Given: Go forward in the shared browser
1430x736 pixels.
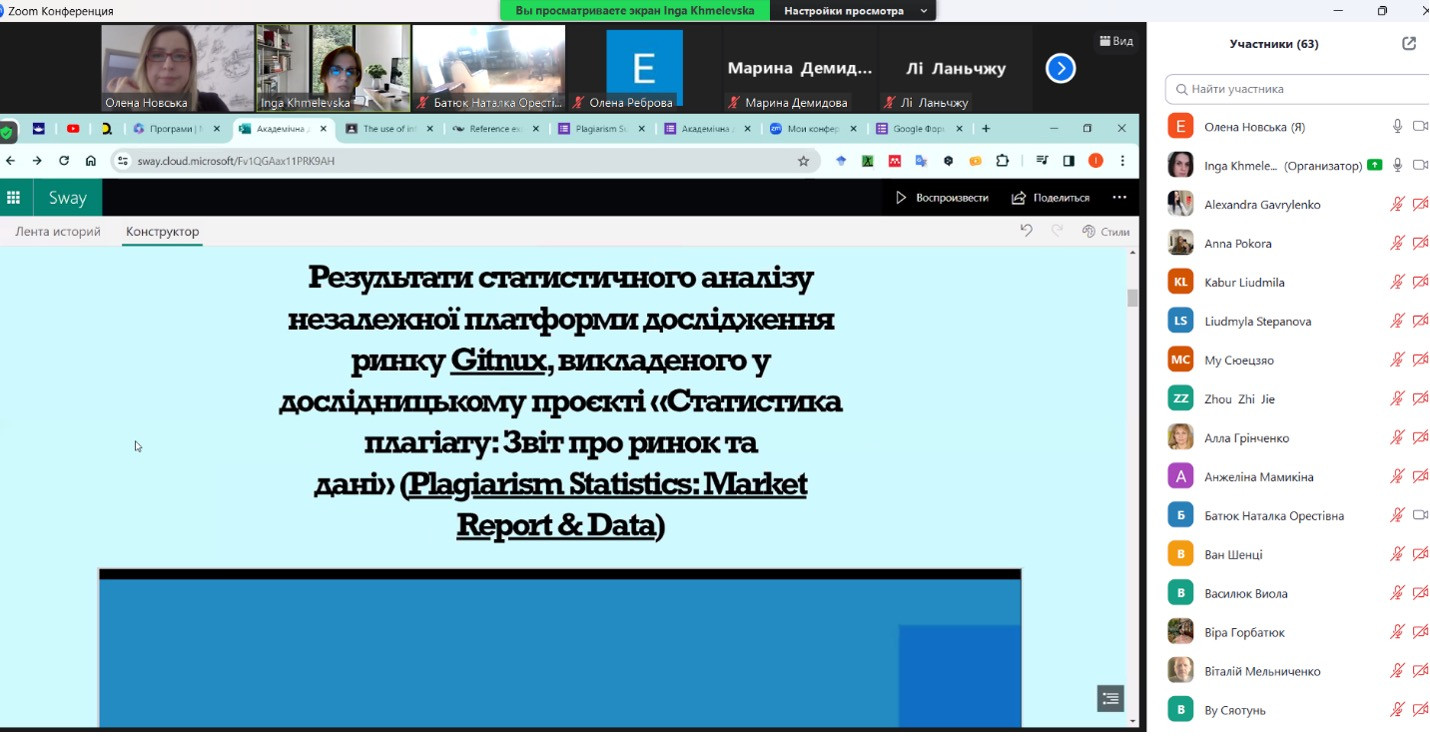Looking at the screenshot, I should tap(37, 161).
